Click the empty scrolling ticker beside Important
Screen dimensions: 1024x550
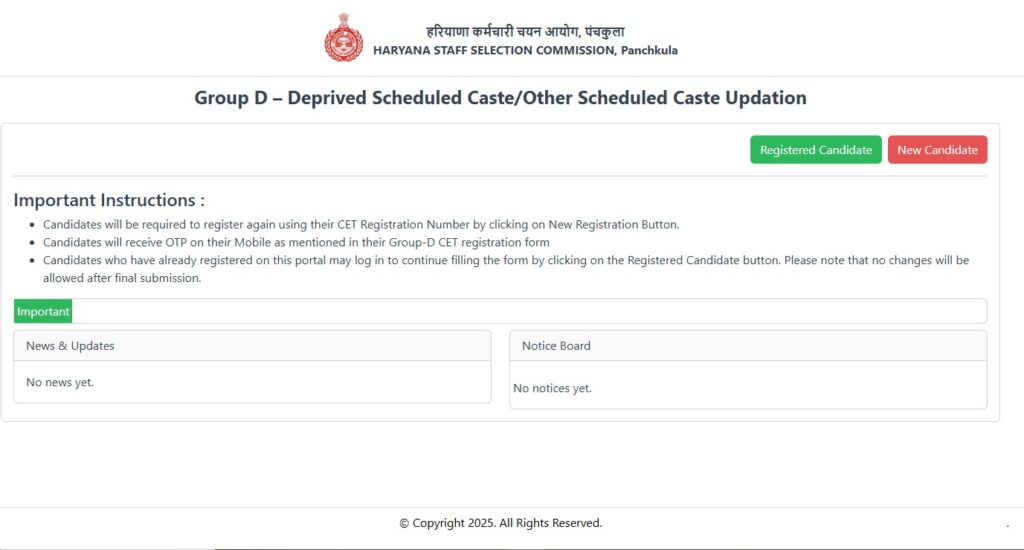528,311
